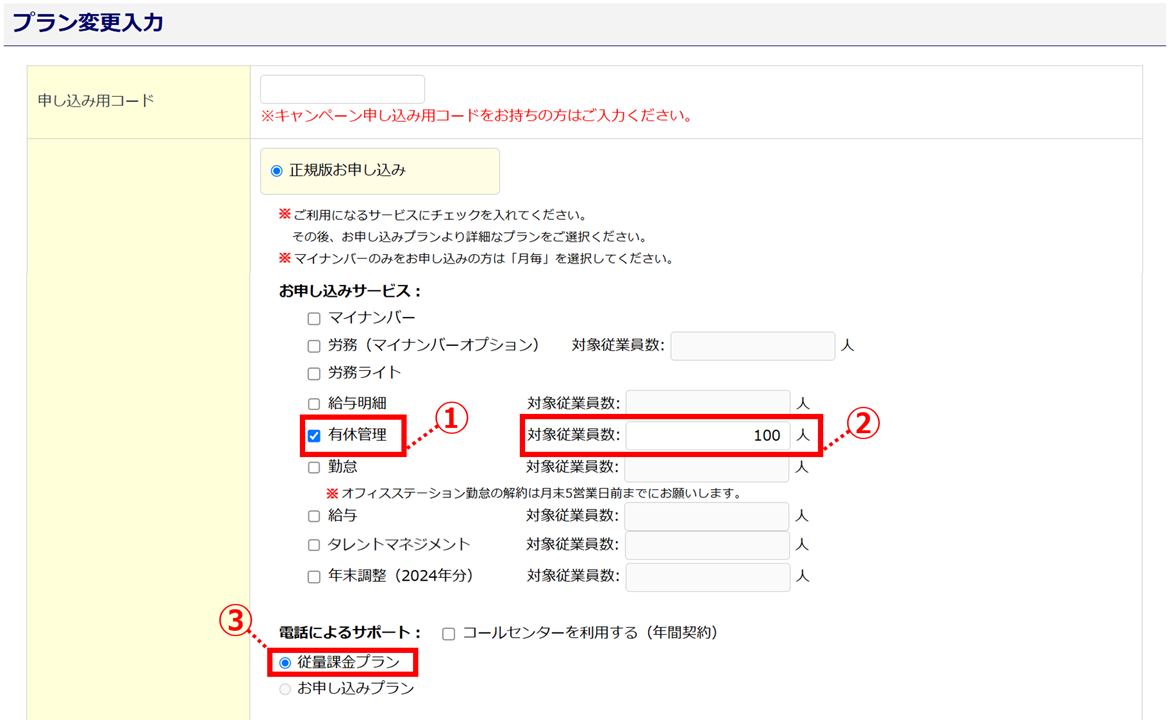Tick the 勤怠 checkbox
The height and width of the screenshot is (720, 1168).
[x=314, y=468]
